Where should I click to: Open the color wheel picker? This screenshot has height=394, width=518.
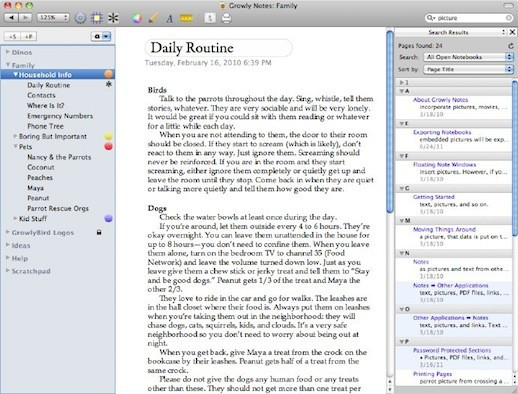[x=137, y=18]
